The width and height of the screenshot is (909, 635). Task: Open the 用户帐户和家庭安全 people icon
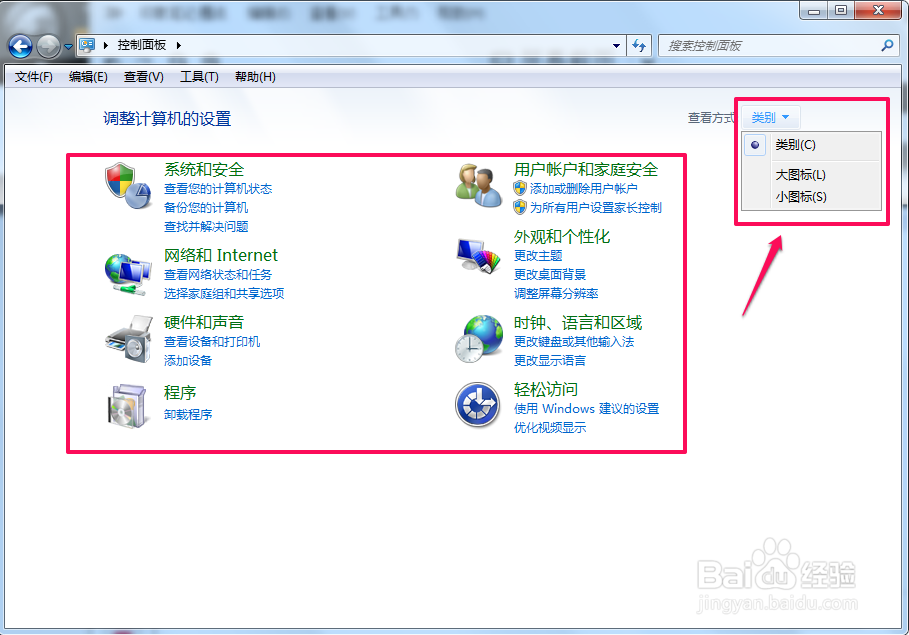pos(478,185)
